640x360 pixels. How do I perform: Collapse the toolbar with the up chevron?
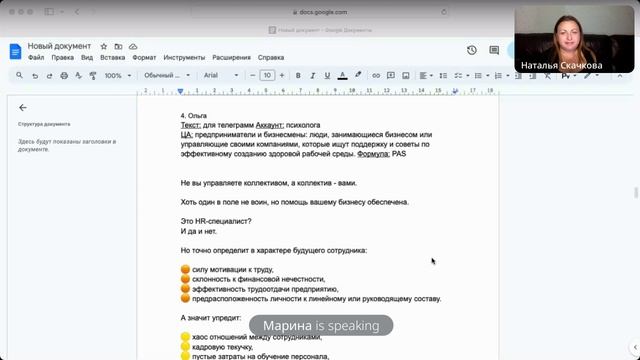[620, 76]
